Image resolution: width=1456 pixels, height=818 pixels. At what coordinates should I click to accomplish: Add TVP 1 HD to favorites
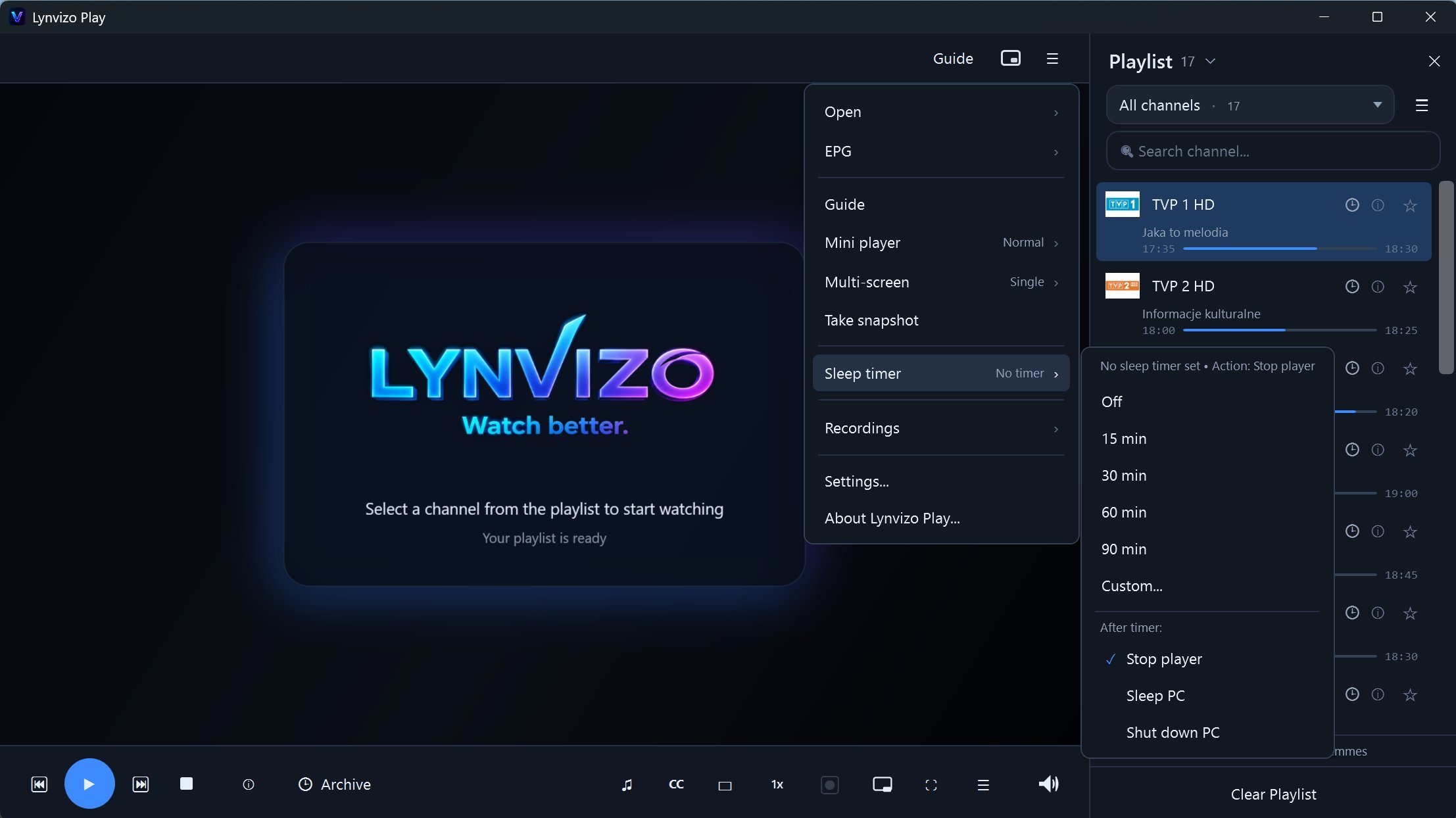1410,205
